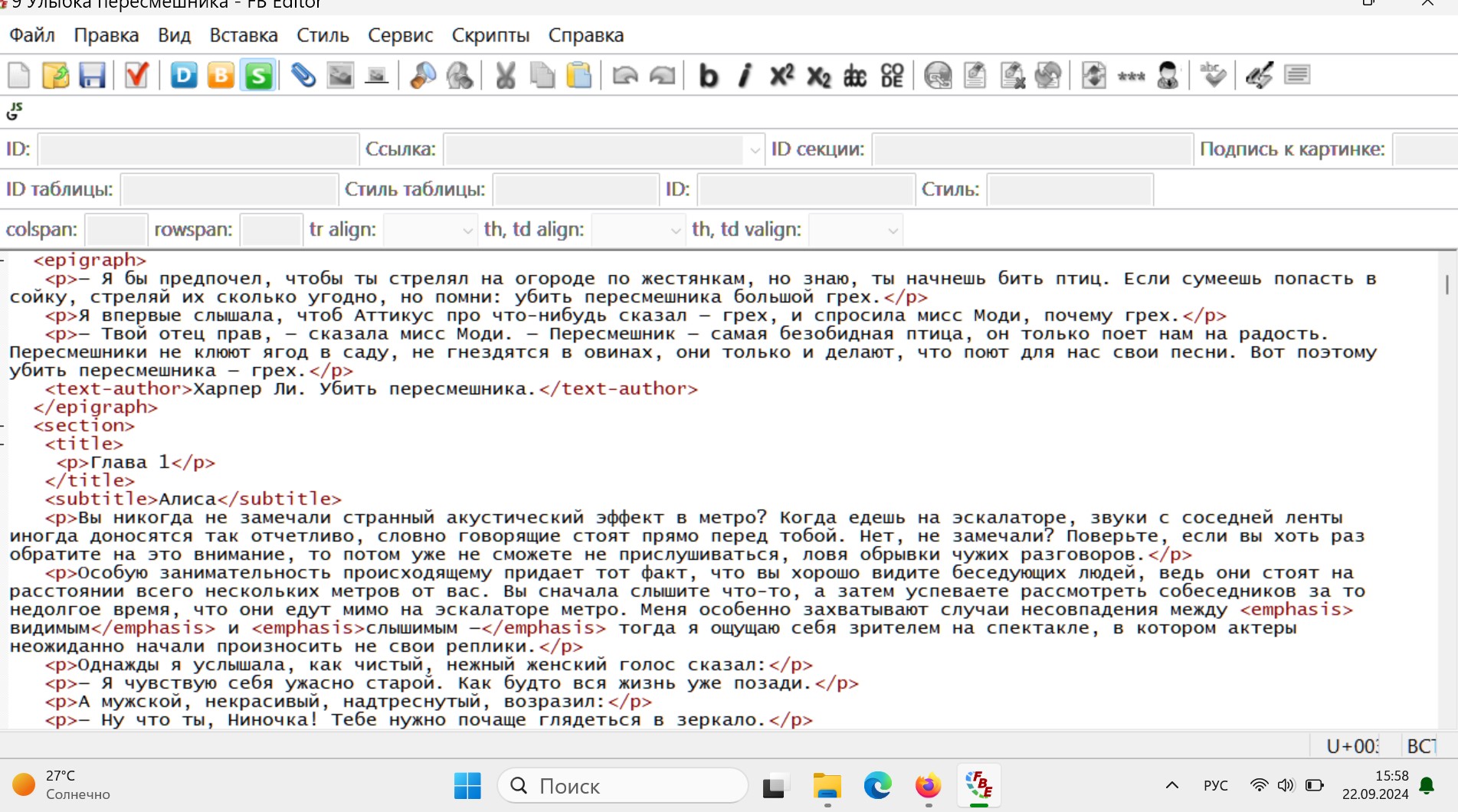Undo the last action

625,75
